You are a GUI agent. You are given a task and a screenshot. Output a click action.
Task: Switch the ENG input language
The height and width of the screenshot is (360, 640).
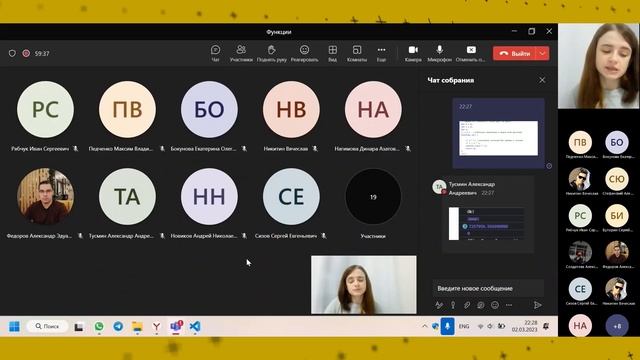click(464, 327)
